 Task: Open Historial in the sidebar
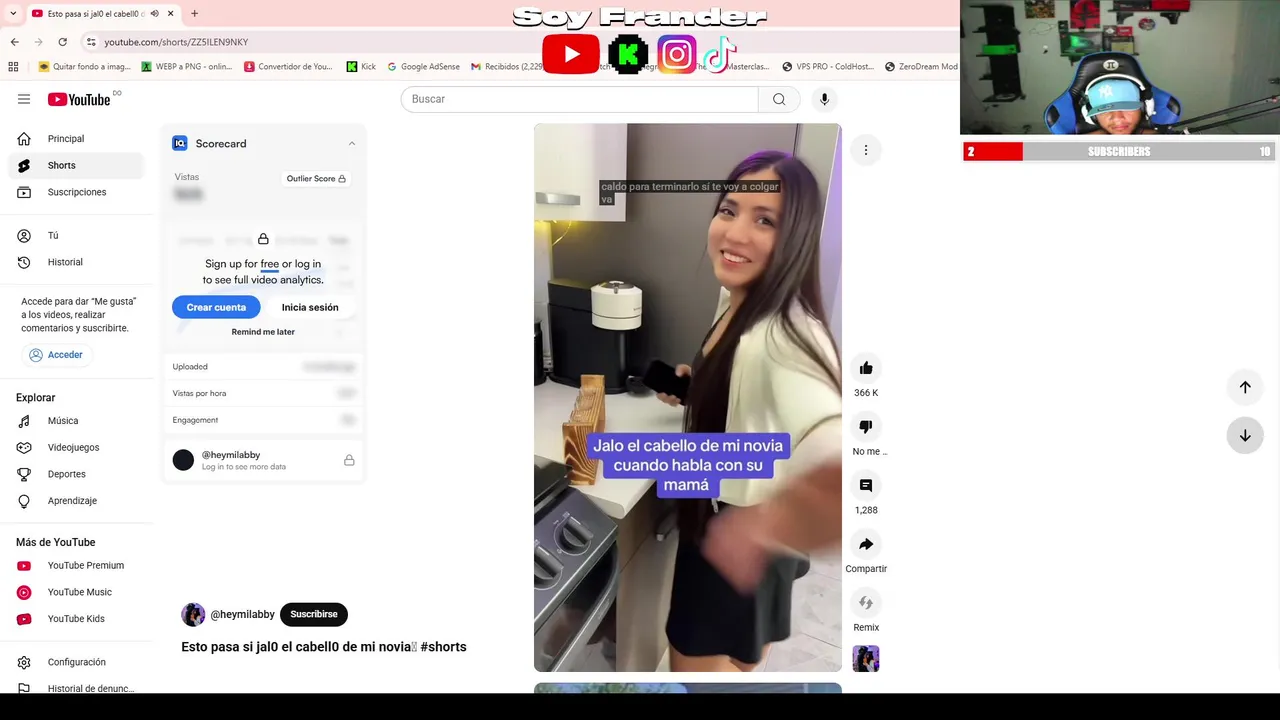coord(78,262)
